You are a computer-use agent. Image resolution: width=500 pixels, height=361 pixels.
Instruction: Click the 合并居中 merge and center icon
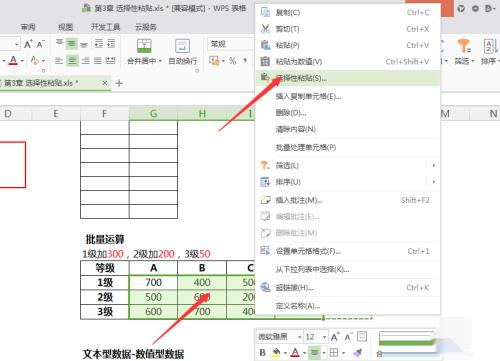pos(144,46)
